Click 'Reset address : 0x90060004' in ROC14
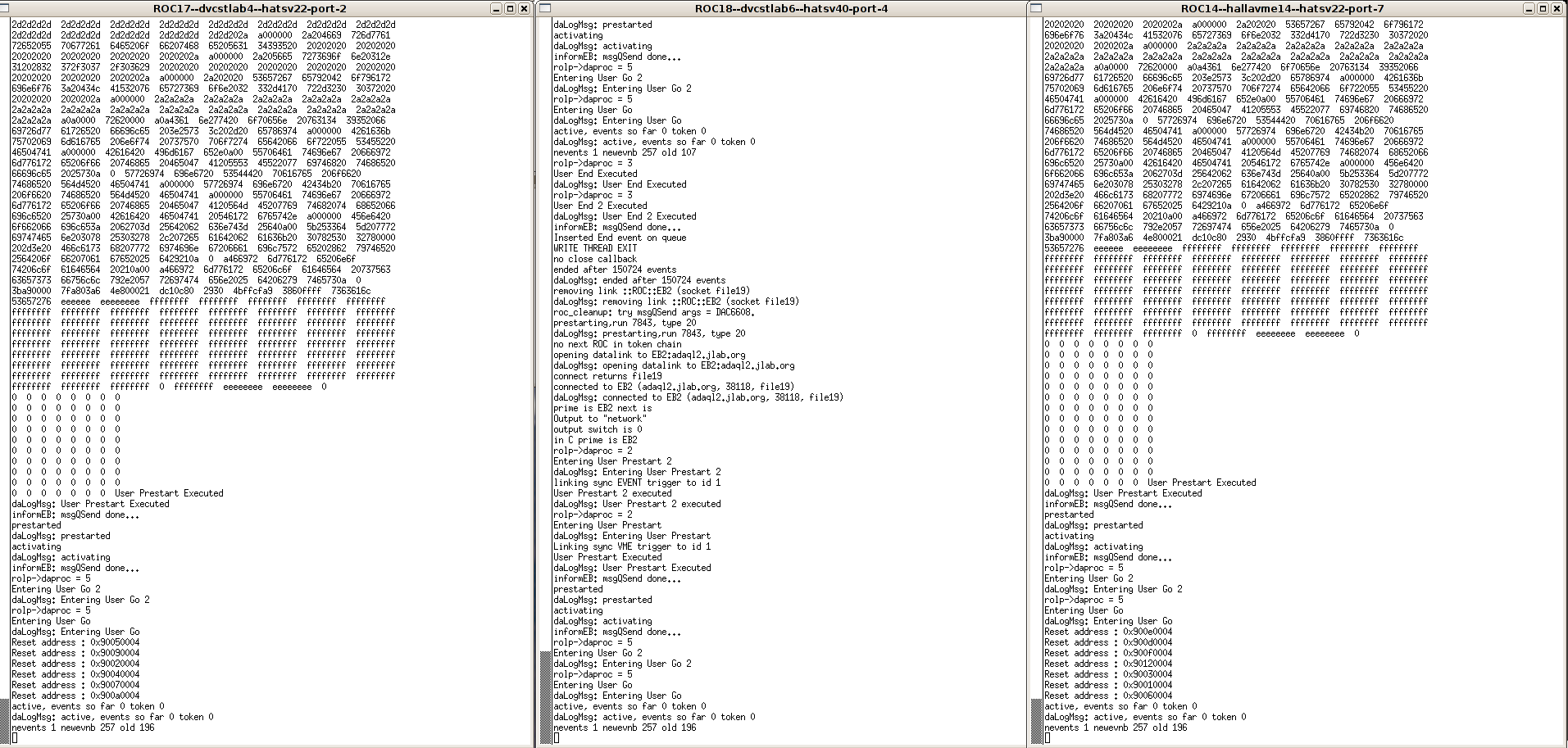The image size is (1568, 748). (1108, 696)
